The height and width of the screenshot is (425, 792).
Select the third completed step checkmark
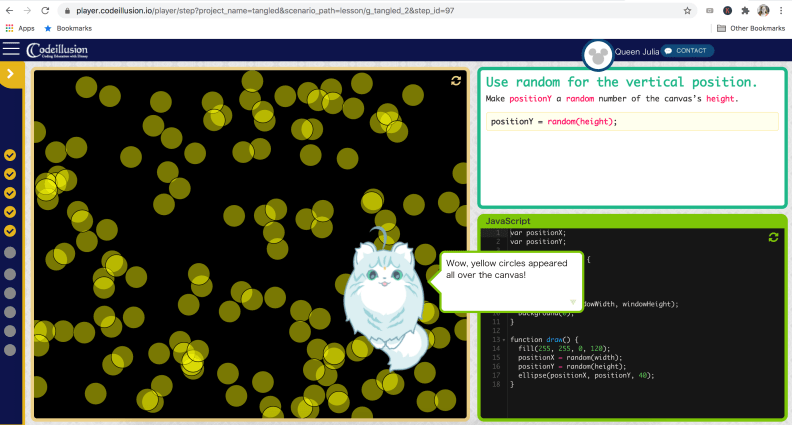click(10, 193)
